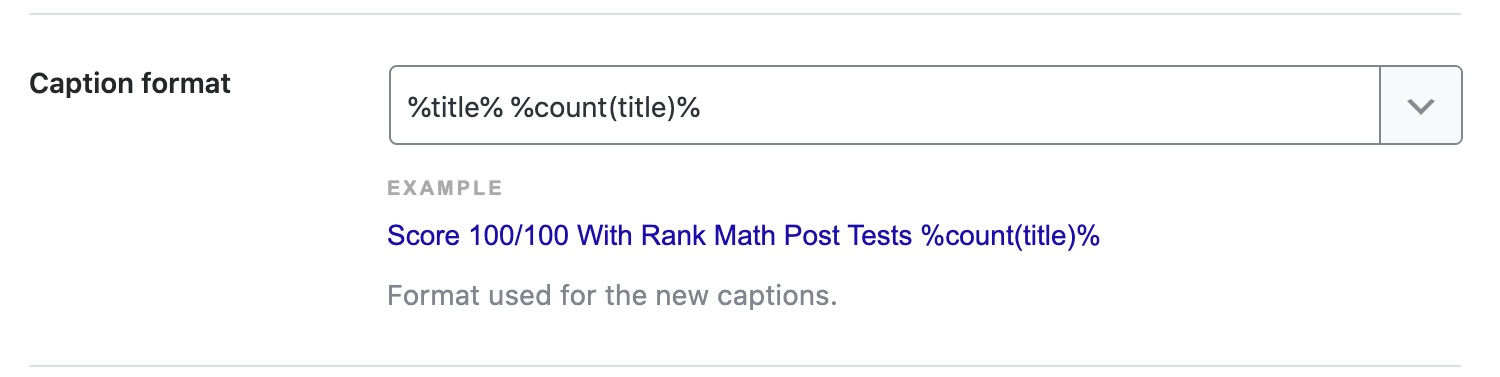
Task: Click the EXAMPLE heading label
Action: [x=445, y=188]
